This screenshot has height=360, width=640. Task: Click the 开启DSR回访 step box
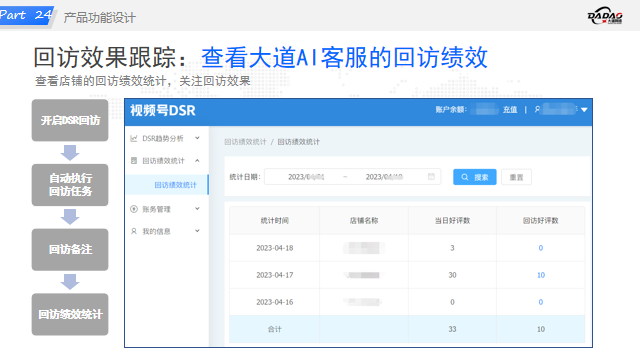click(70, 120)
